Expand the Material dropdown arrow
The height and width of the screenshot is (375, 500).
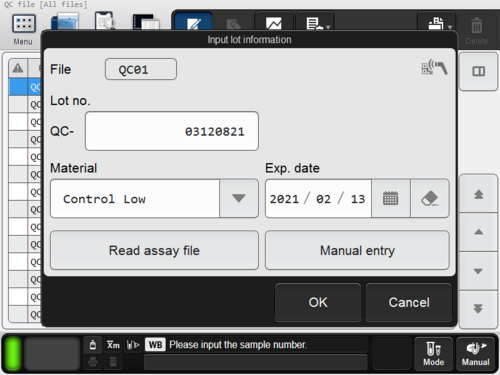coord(239,199)
